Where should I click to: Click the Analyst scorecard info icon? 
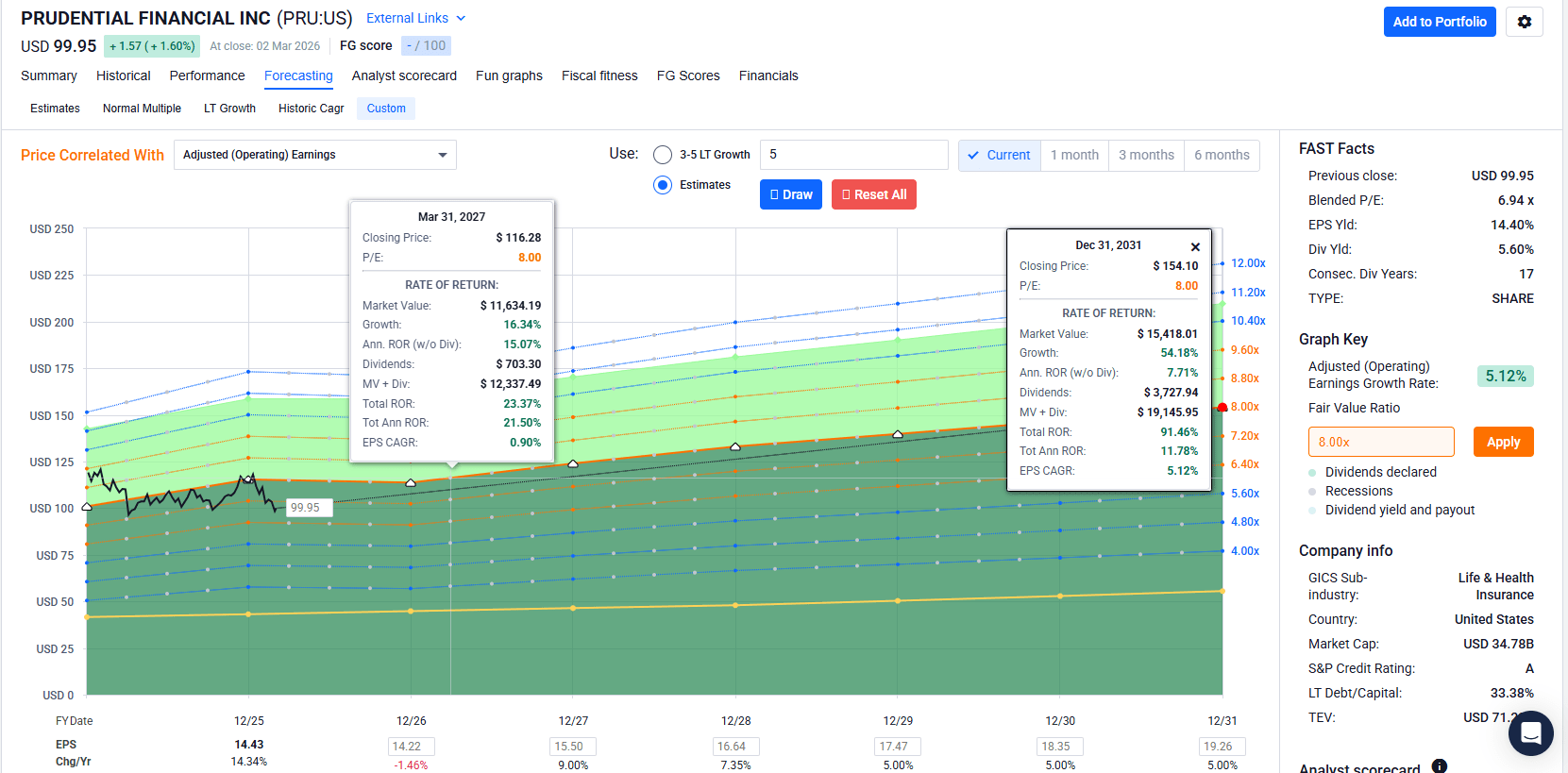[1439, 766]
